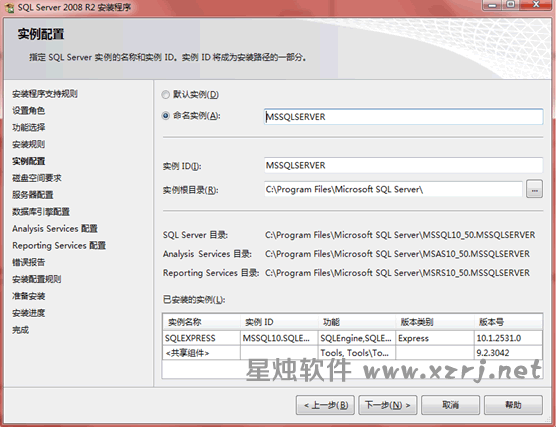The image size is (556, 427).
Task: Click the 功能 column header
Action: (357, 322)
